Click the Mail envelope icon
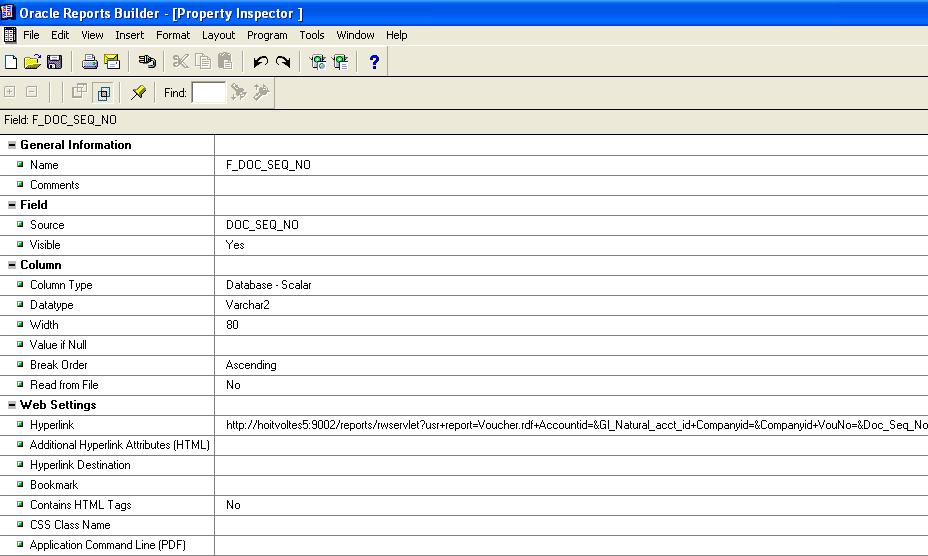This screenshot has width=928, height=556. pos(112,62)
